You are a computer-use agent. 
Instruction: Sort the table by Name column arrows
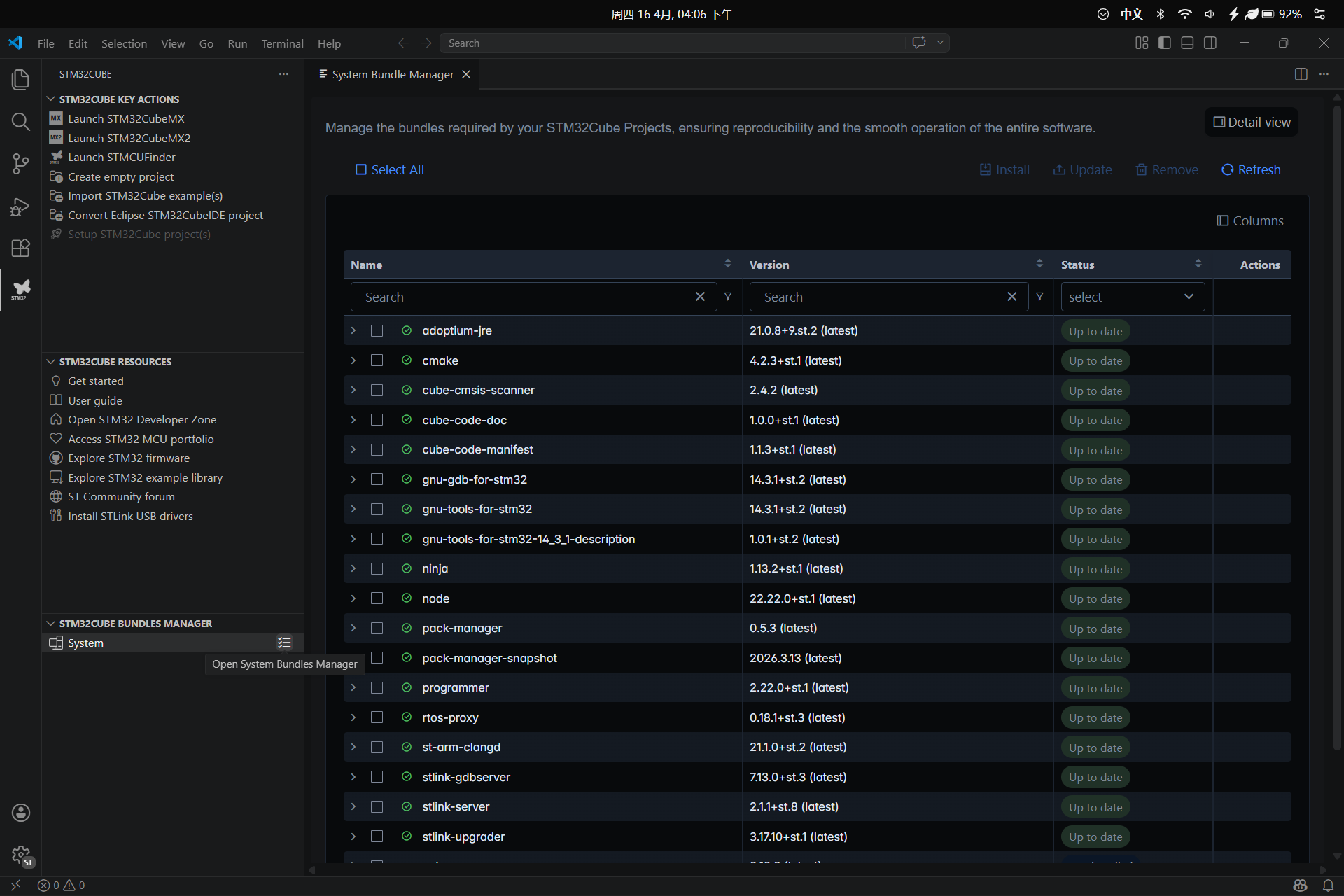728,264
